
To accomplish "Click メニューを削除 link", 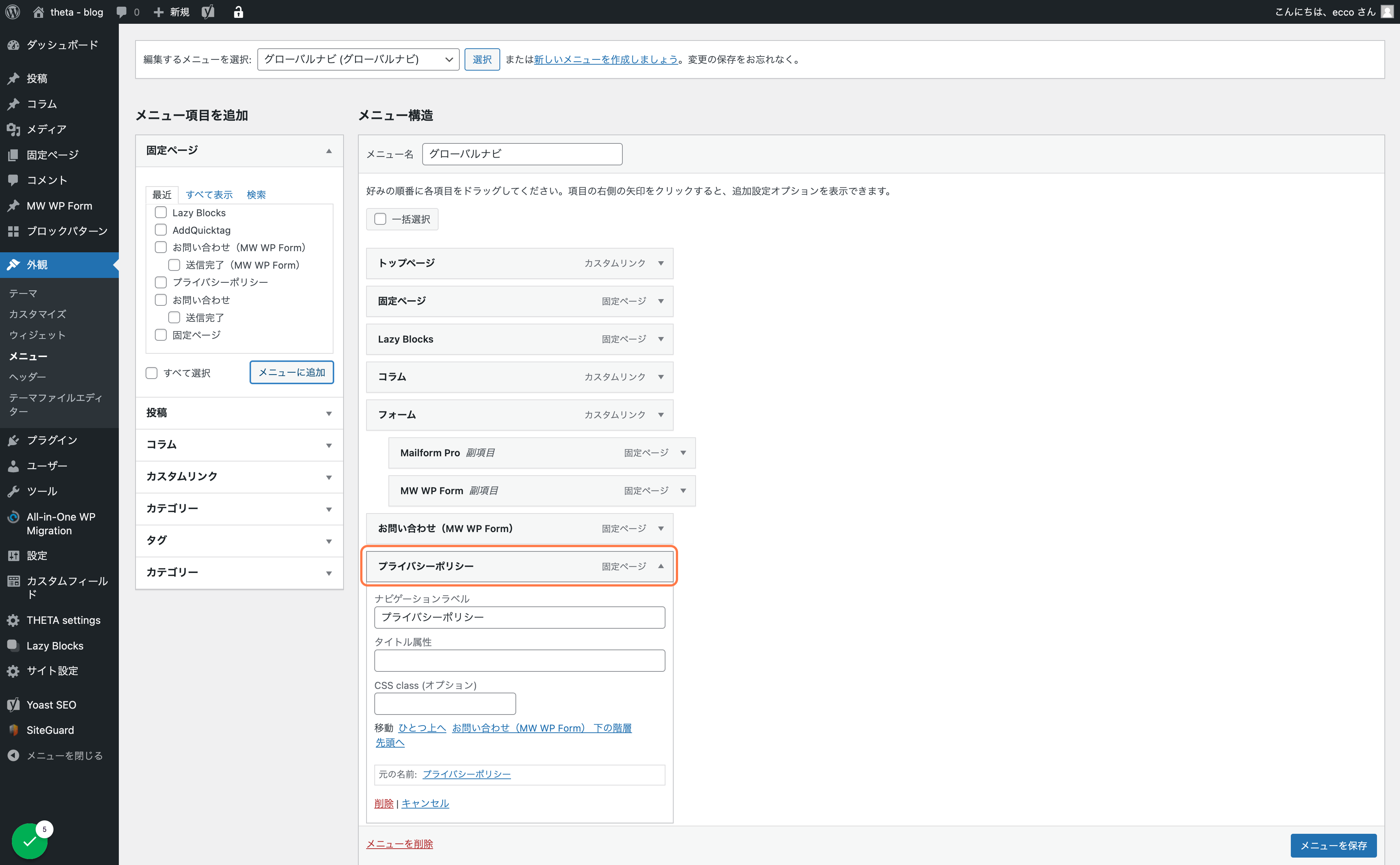I will pyautogui.click(x=400, y=844).
